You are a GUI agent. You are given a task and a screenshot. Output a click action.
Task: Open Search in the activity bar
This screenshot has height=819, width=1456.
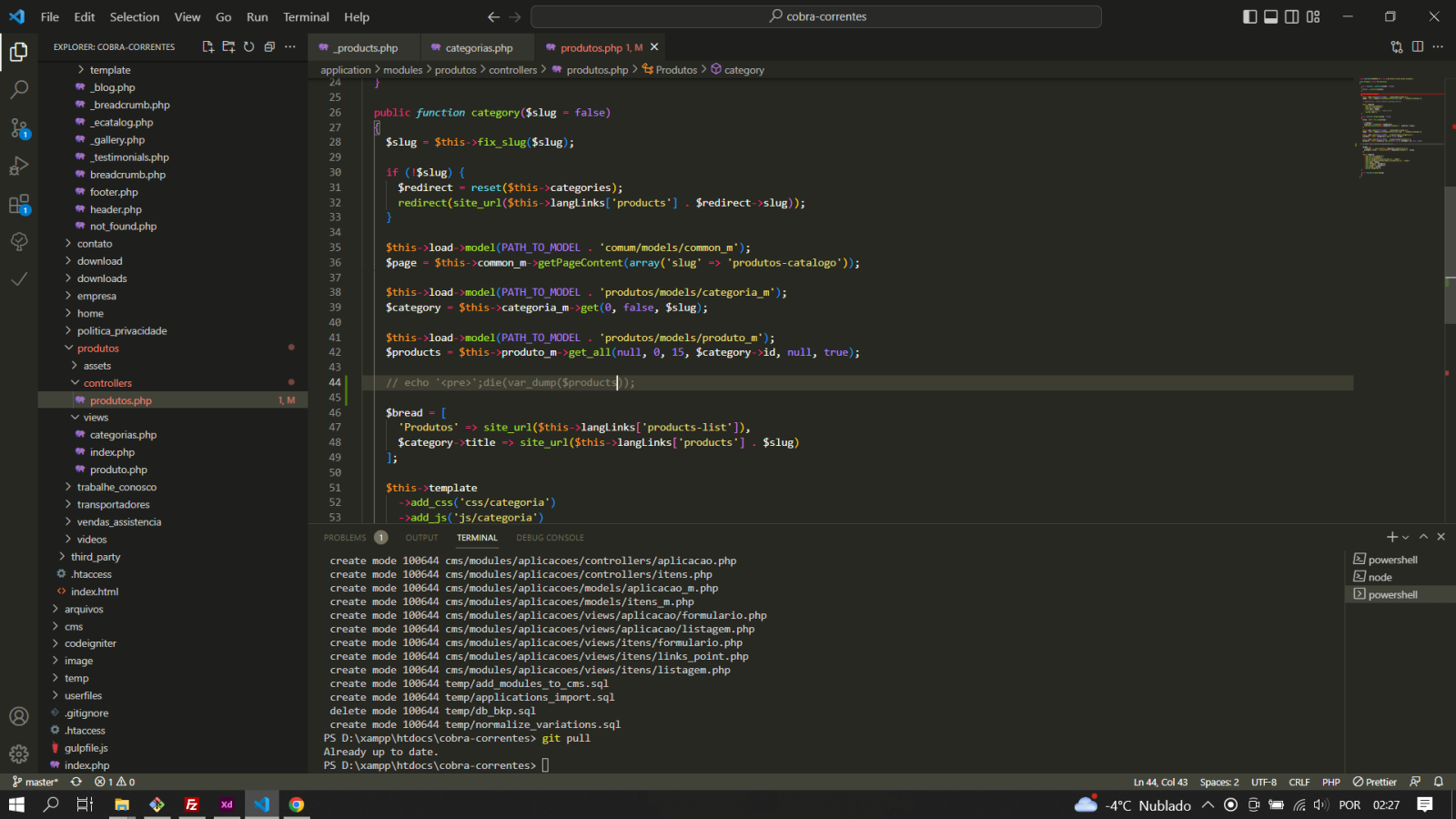tap(19, 89)
